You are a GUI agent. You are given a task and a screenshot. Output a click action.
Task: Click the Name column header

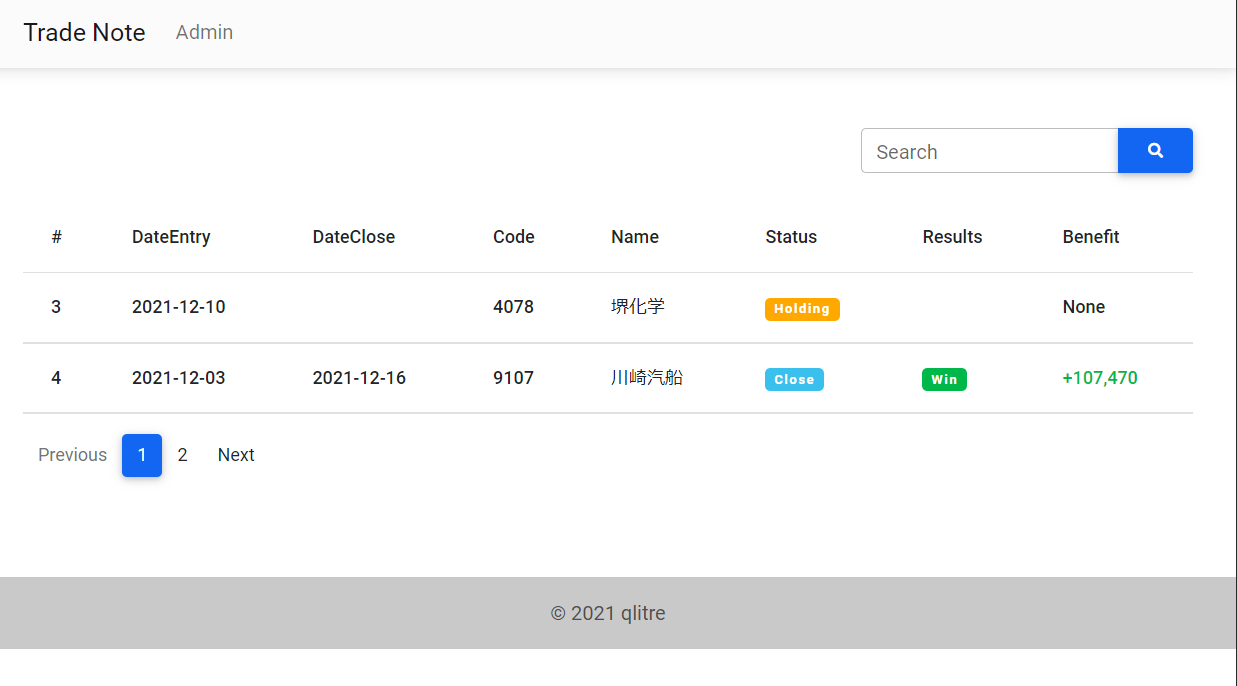[x=635, y=237]
